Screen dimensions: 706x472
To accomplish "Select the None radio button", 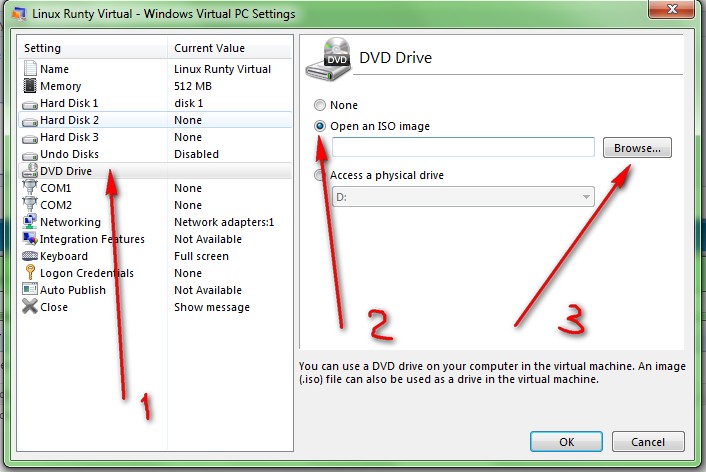I will tap(320, 105).
